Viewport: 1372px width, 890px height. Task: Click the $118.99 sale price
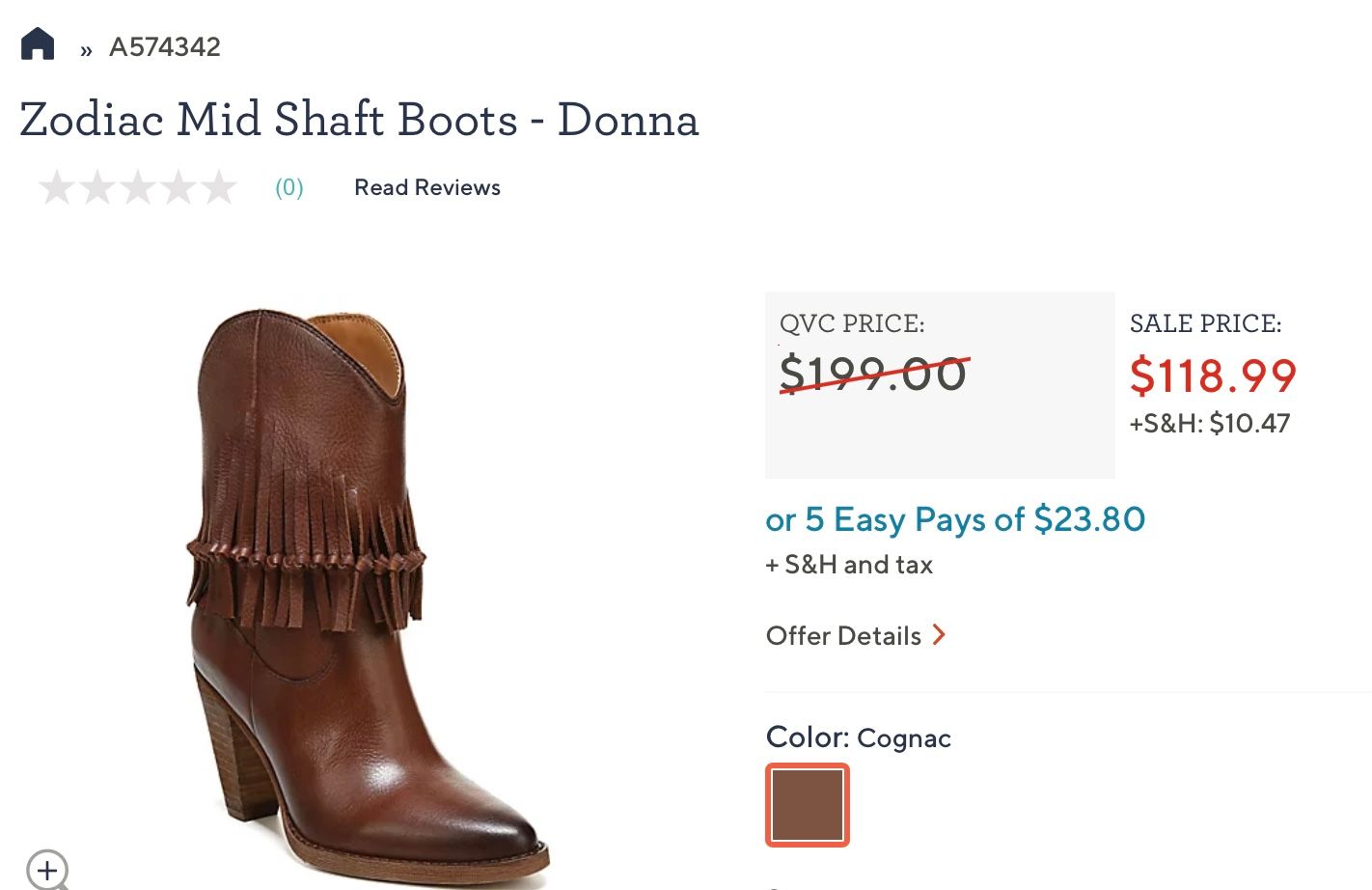tap(1213, 375)
